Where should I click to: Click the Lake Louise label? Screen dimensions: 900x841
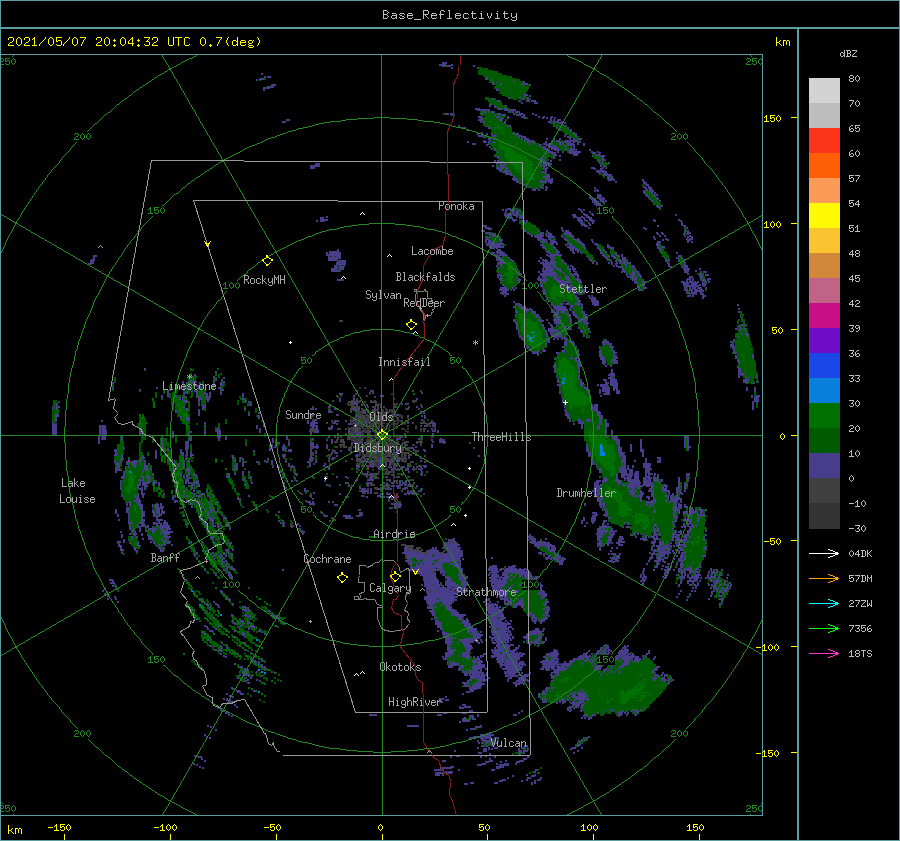tap(77, 491)
